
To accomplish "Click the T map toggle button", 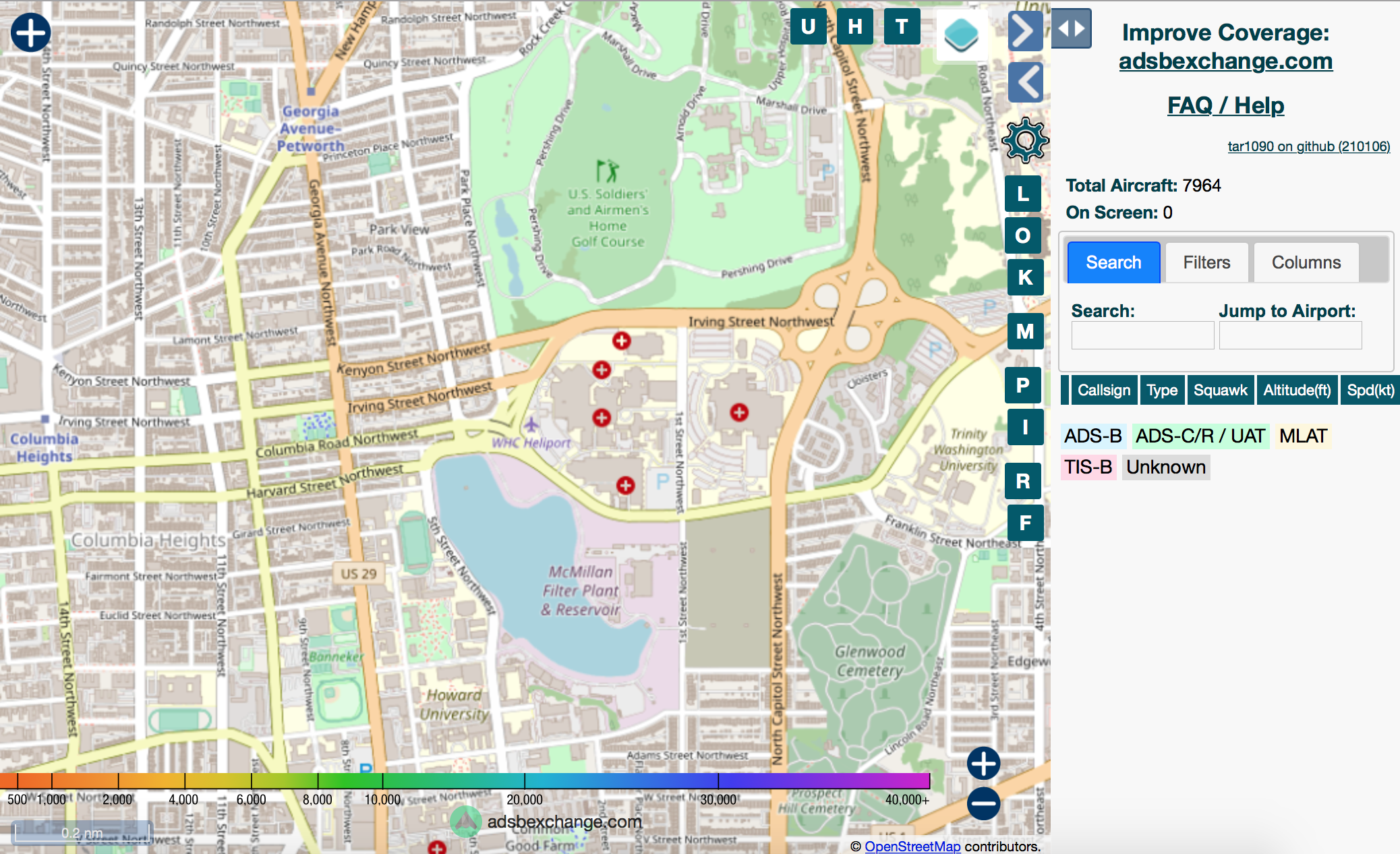I will [x=902, y=27].
